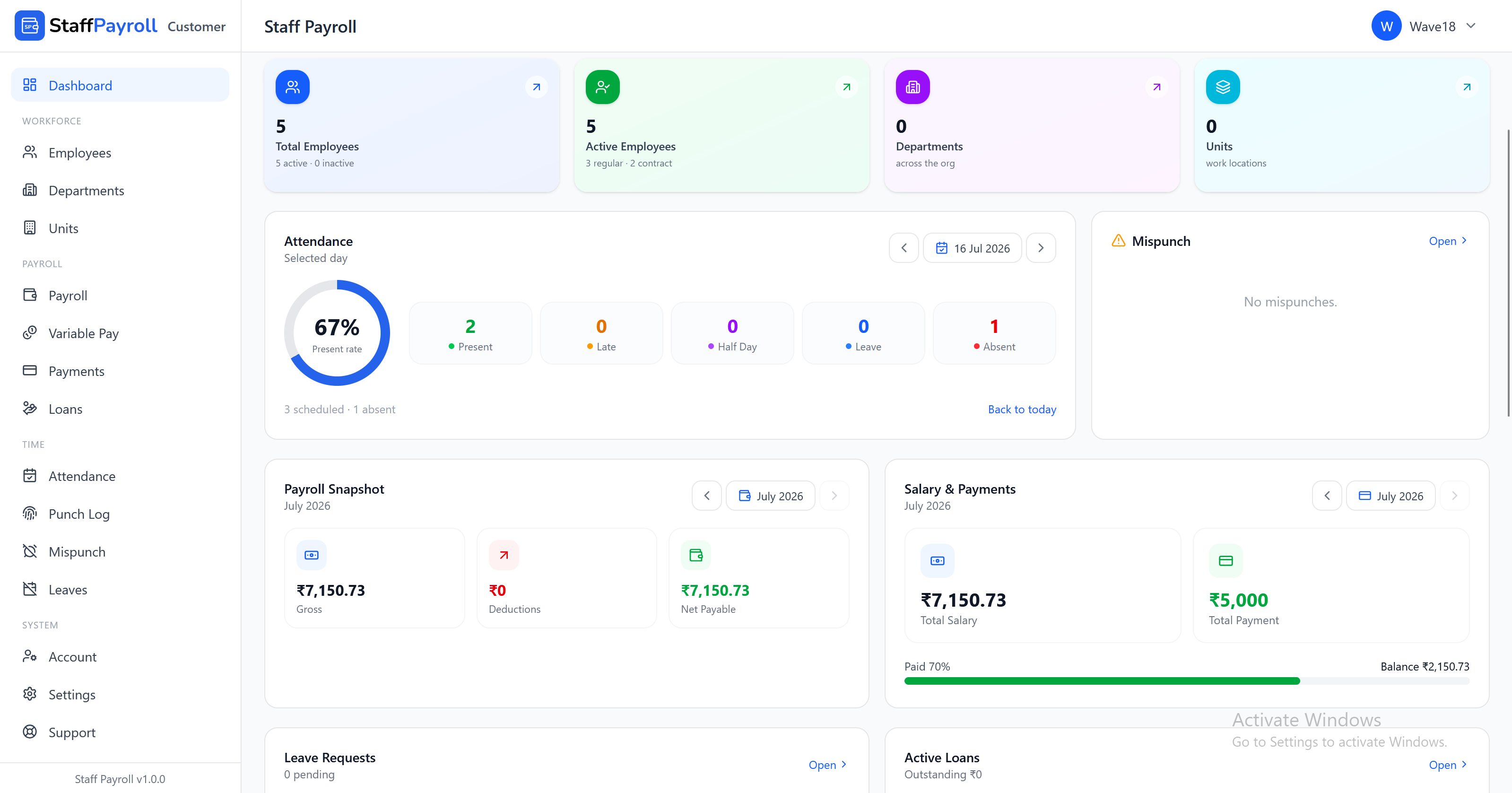Open Total Employees card arrow link
The width and height of the screenshot is (1512, 793).
(x=537, y=87)
